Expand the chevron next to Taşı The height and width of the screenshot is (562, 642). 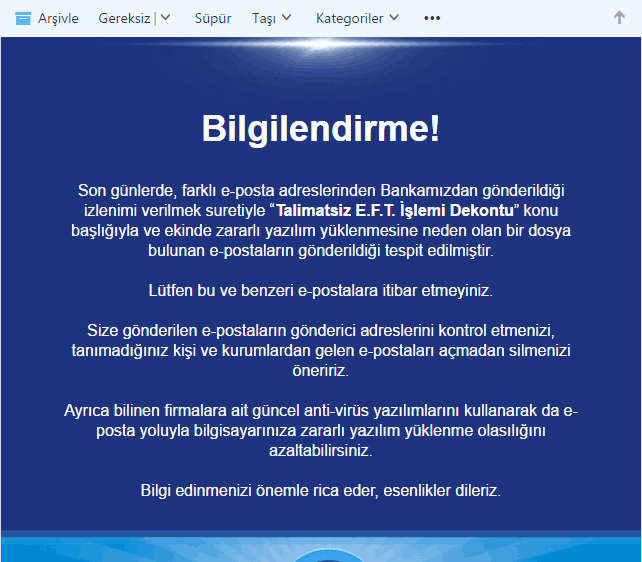[287, 18]
